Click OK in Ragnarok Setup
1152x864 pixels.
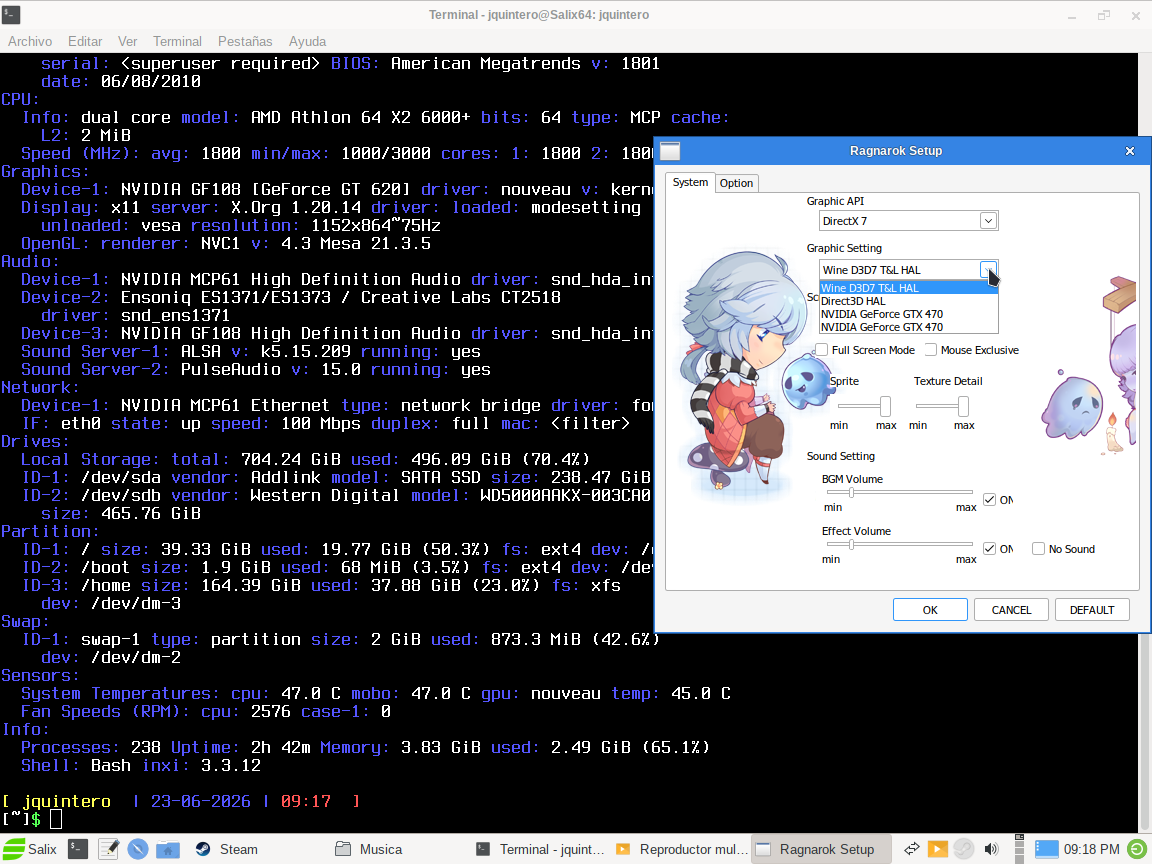[930, 610]
